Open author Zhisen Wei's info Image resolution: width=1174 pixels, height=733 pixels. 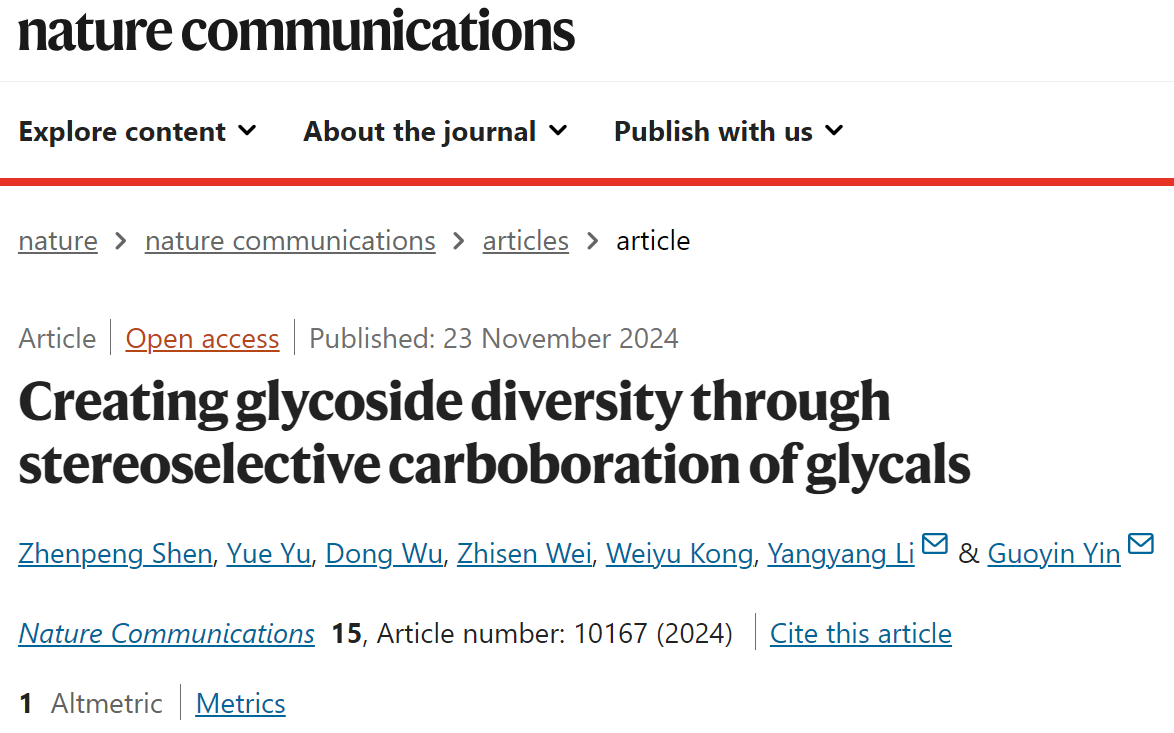coord(524,553)
